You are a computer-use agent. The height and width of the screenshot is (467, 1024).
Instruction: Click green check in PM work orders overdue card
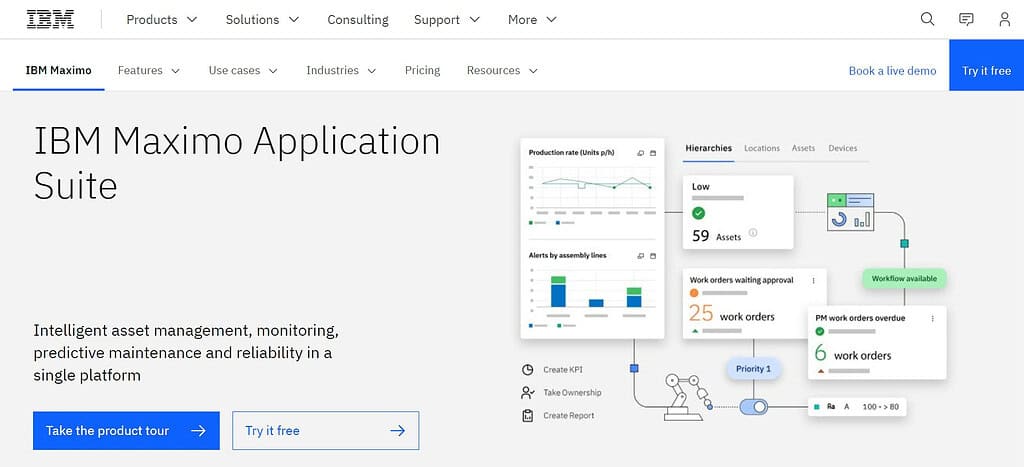[820, 331]
